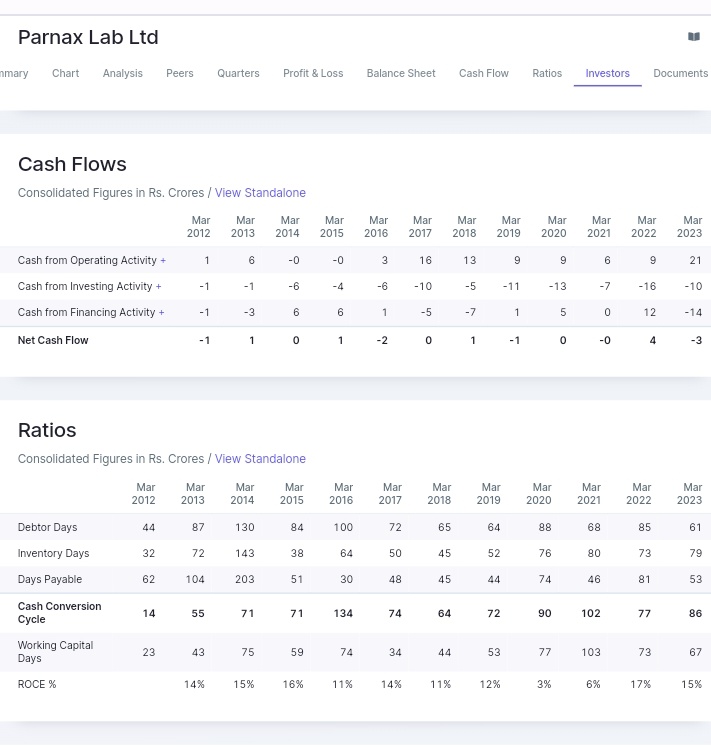Viewport: 711px width, 747px height.
Task: Click Mar 2021 cash conversion cycle 102
Action: coord(591,613)
